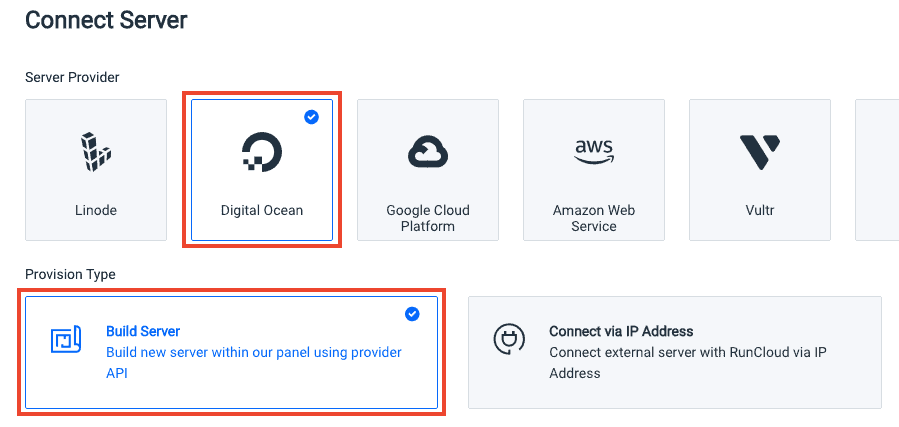Click the Linode logo icon
This screenshot has width=899, height=427.
95,151
